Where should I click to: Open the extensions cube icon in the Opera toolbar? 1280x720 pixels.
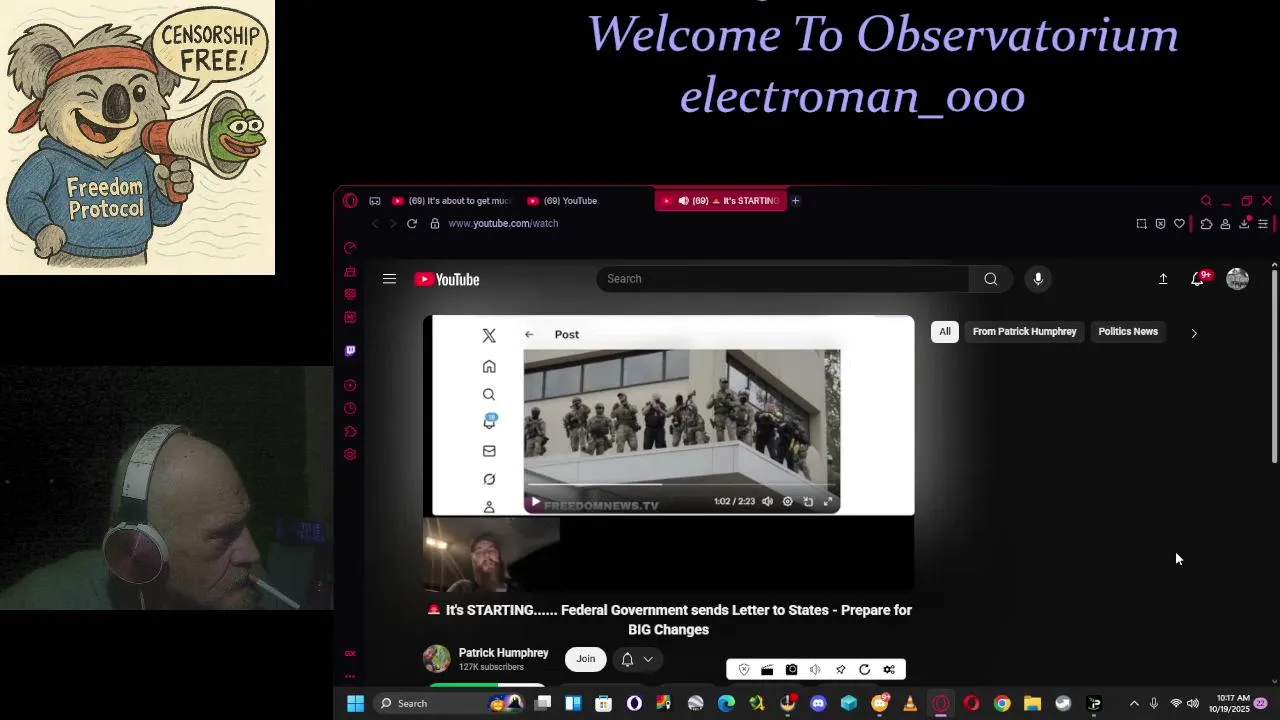1206,224
